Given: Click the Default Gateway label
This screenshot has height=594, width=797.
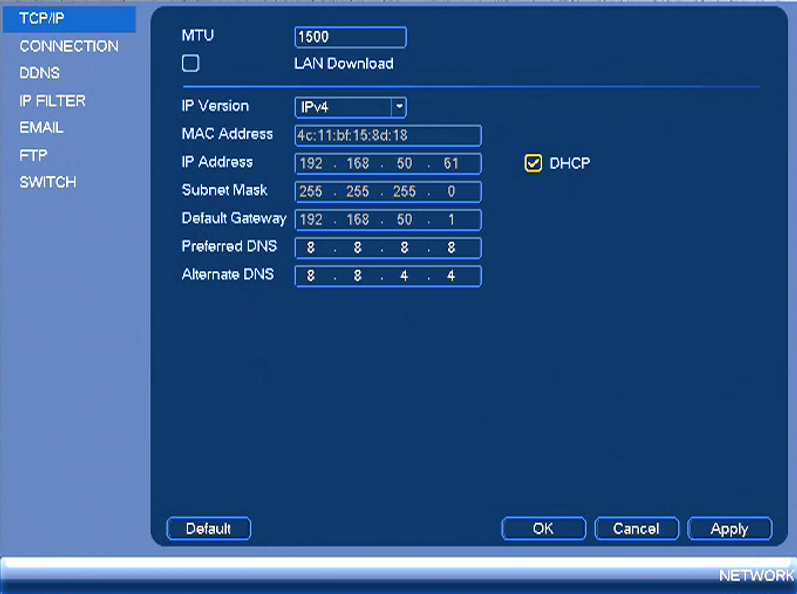Looking at the screenshot, I should tap(234, 218).
